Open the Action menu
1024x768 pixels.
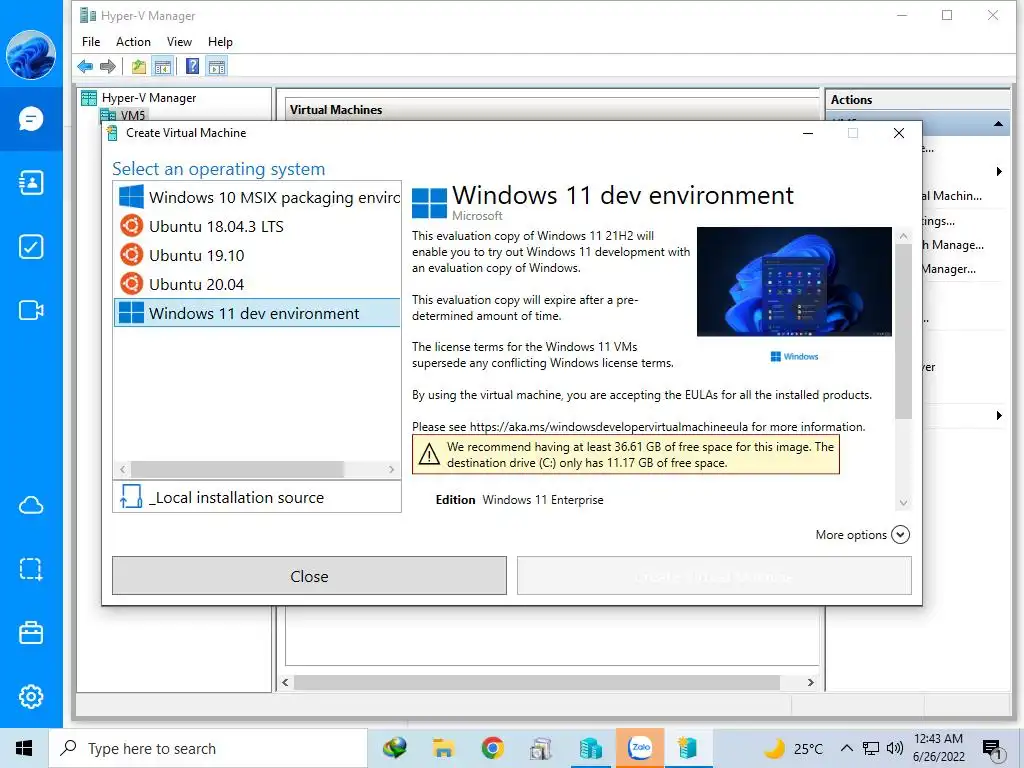133,42
